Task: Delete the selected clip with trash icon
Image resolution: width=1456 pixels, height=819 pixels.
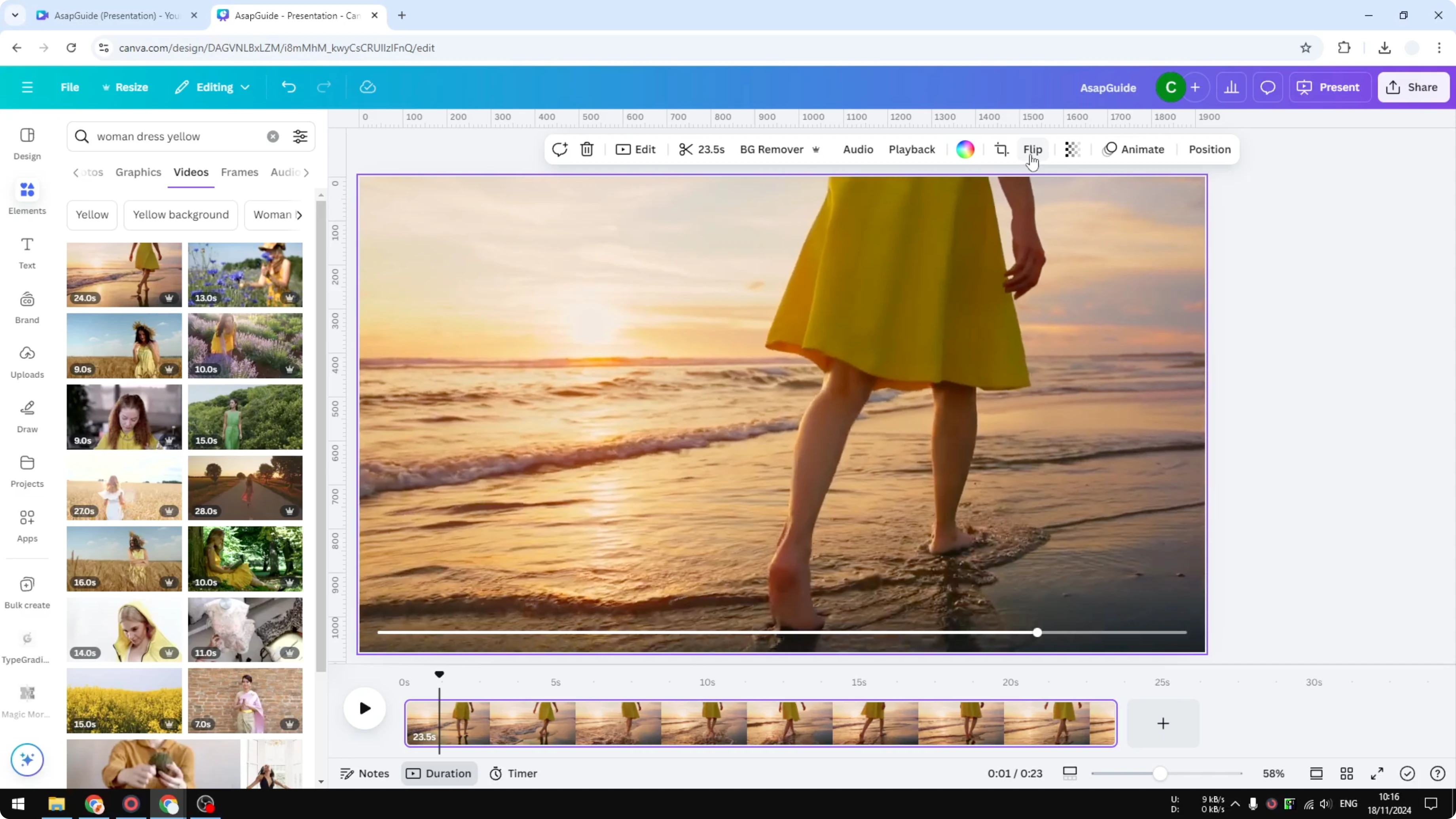Action: [587, 149]
